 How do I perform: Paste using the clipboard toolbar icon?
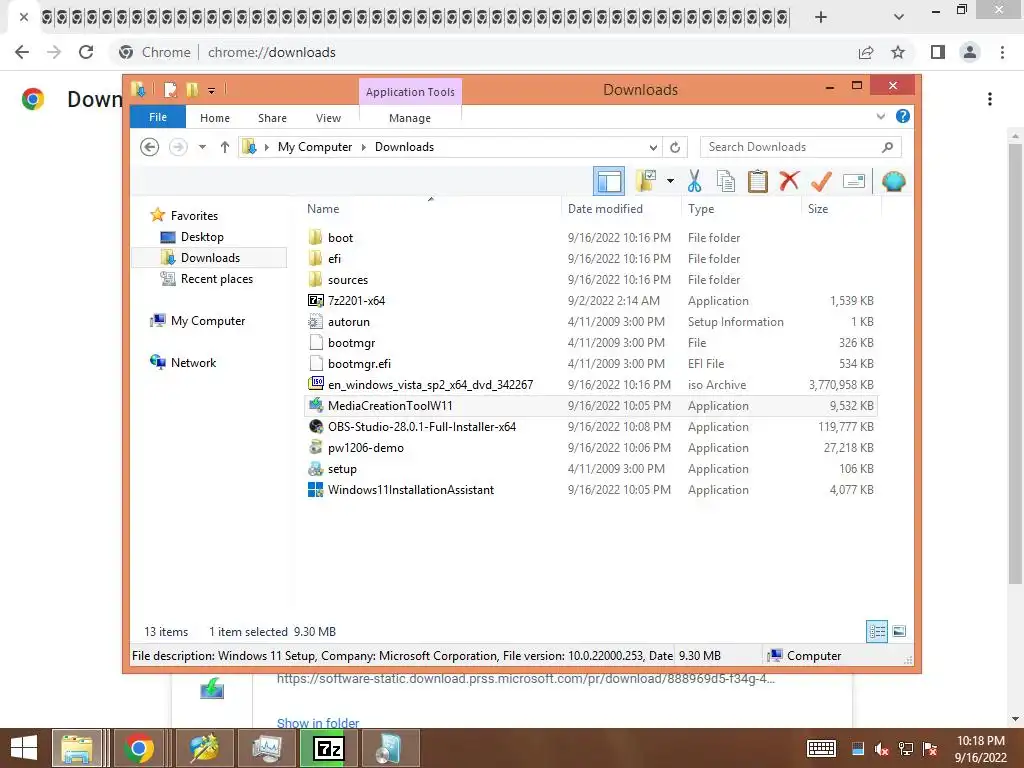(758, 181)
